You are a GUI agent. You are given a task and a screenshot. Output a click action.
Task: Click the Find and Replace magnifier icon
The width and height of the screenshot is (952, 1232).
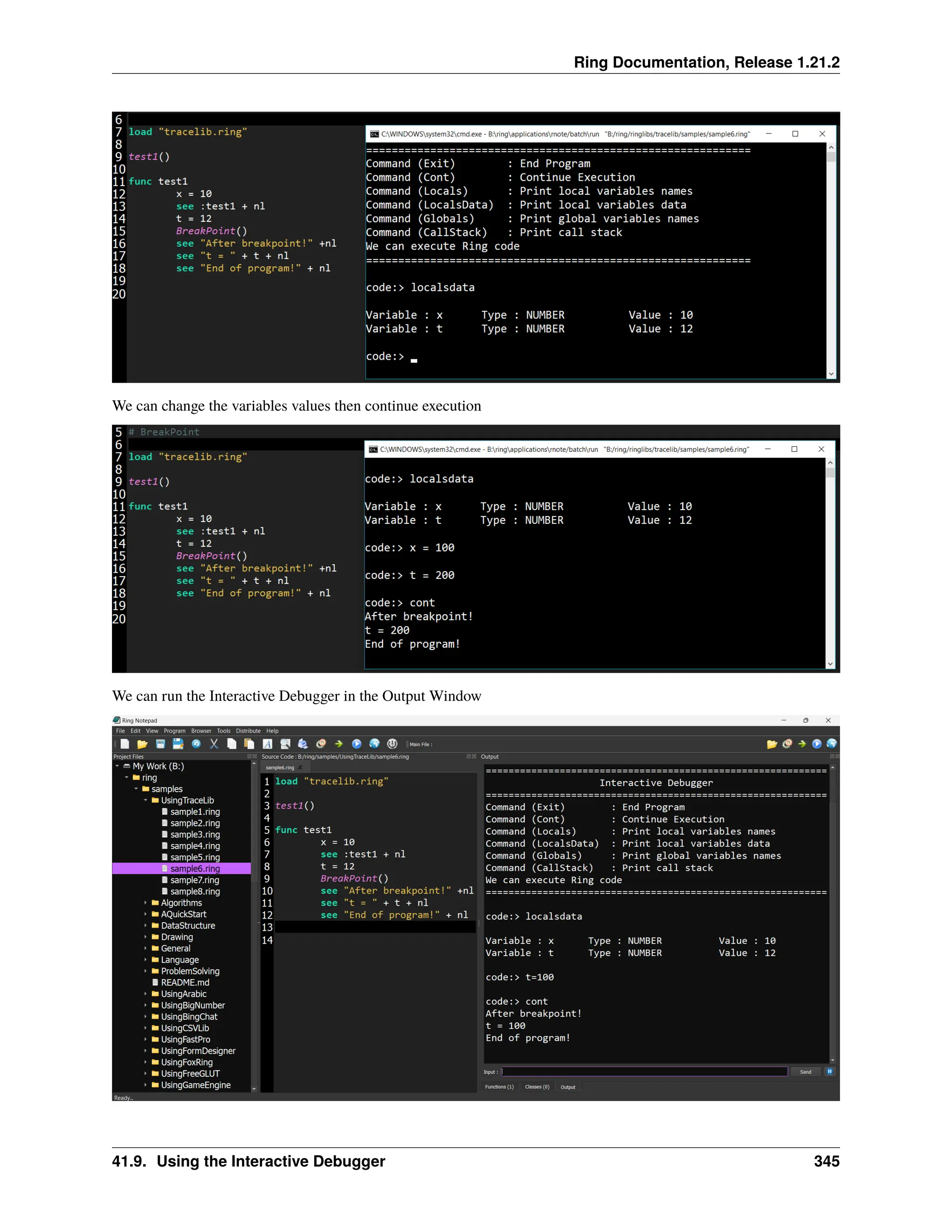pos(285,744)
